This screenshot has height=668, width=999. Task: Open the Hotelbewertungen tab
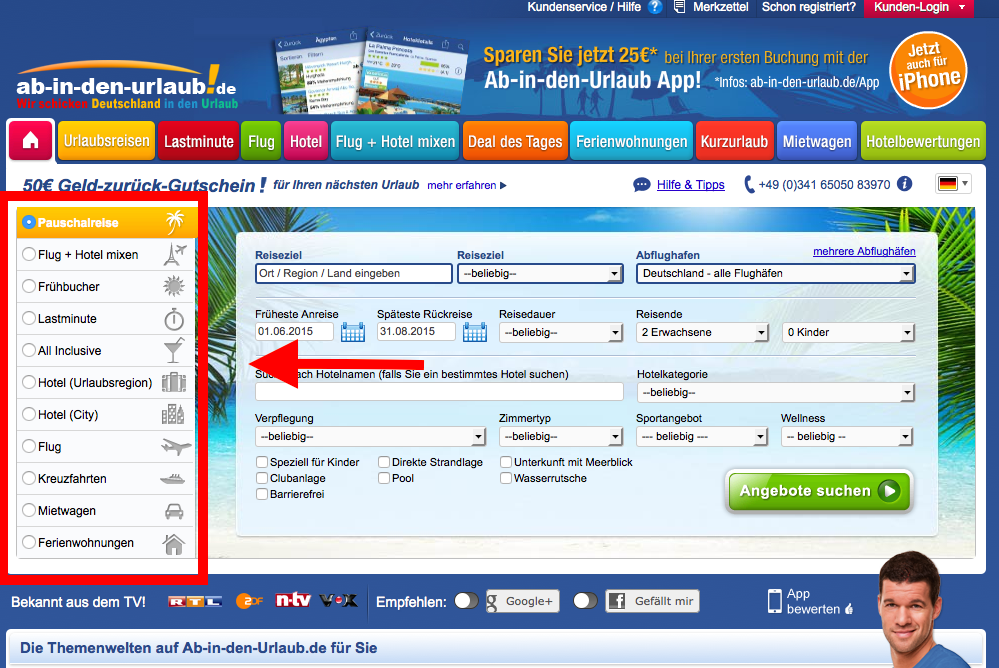(923, 140)
